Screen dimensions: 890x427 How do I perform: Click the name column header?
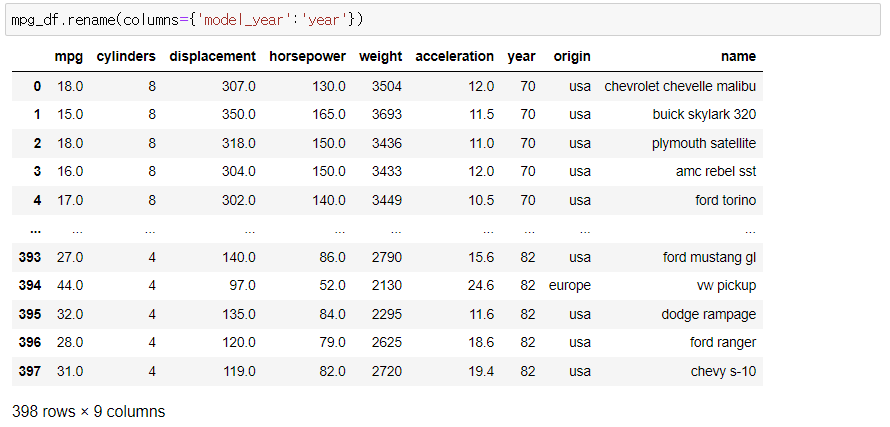coord(738,57)
